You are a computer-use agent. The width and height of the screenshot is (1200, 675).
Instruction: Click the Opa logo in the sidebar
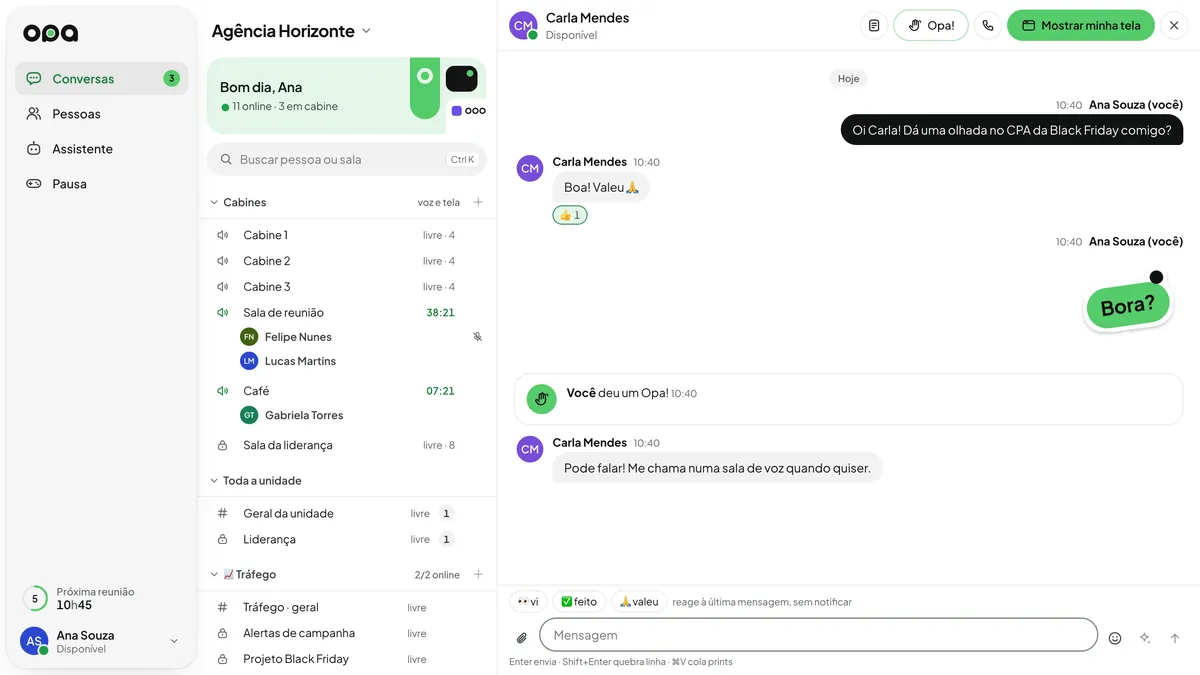coord(51,33)
